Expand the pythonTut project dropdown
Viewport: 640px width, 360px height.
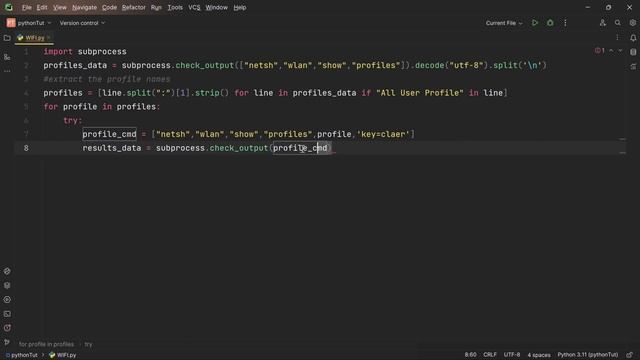click(x=29, y=23)
